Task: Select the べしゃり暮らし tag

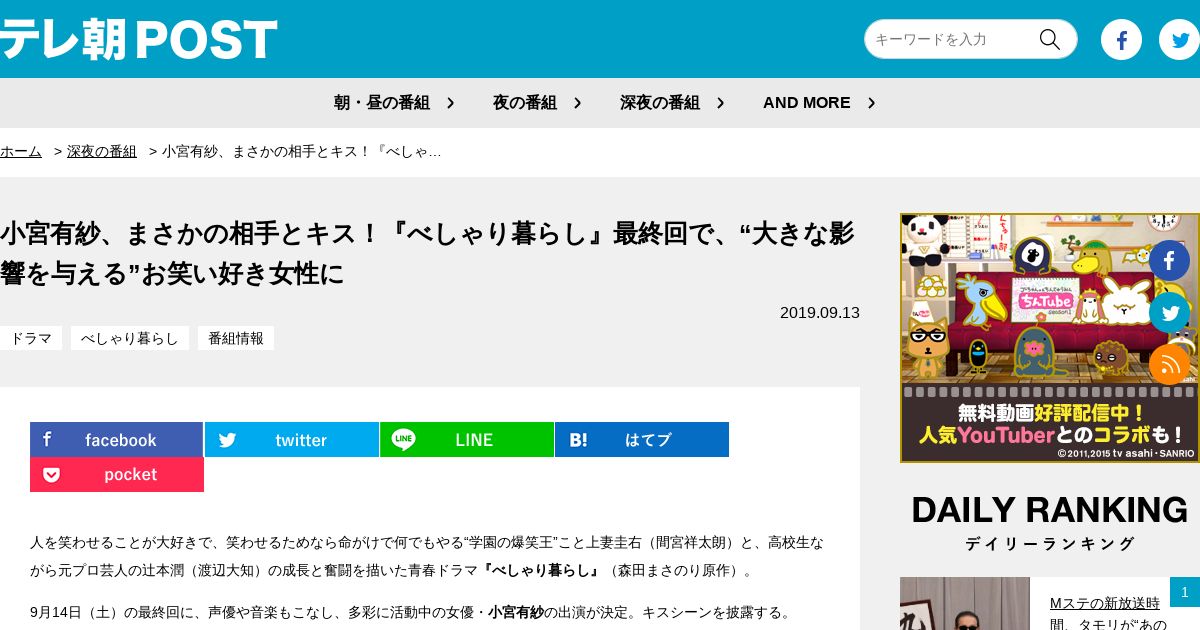Action: [x=130, y=338]
